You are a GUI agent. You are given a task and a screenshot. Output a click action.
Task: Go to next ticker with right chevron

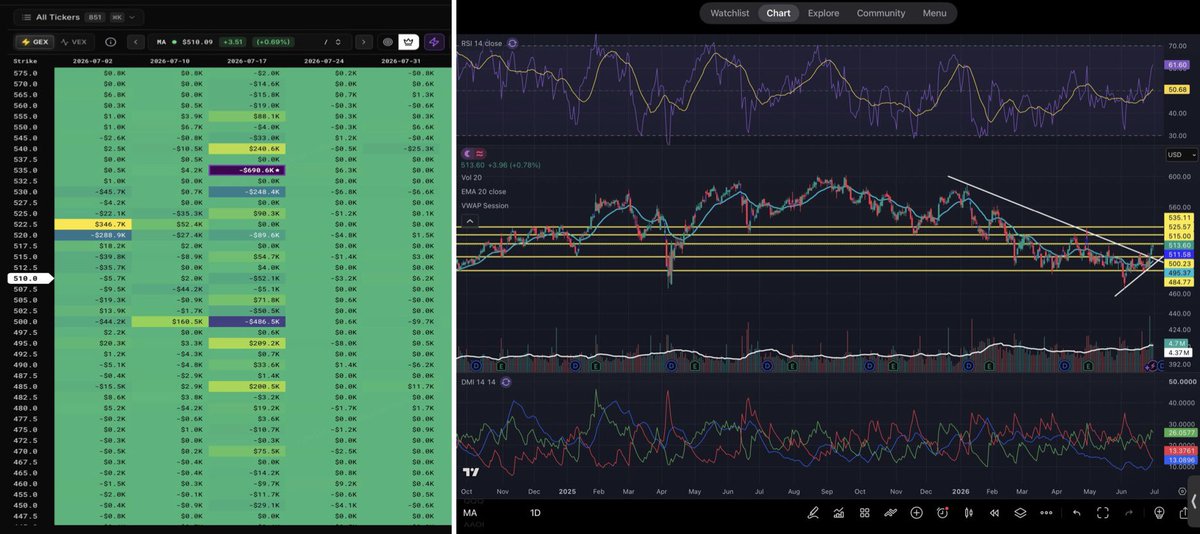coord(363,42)
